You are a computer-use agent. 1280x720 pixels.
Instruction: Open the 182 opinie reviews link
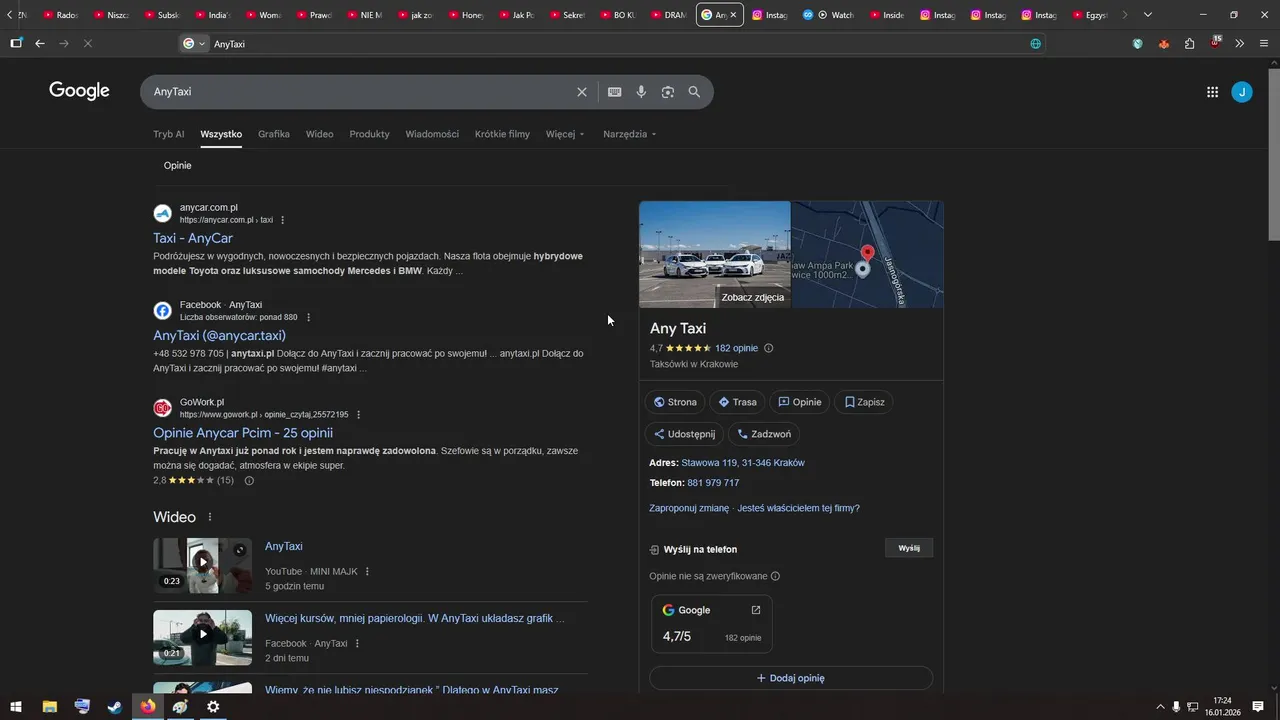coord(736,348)
